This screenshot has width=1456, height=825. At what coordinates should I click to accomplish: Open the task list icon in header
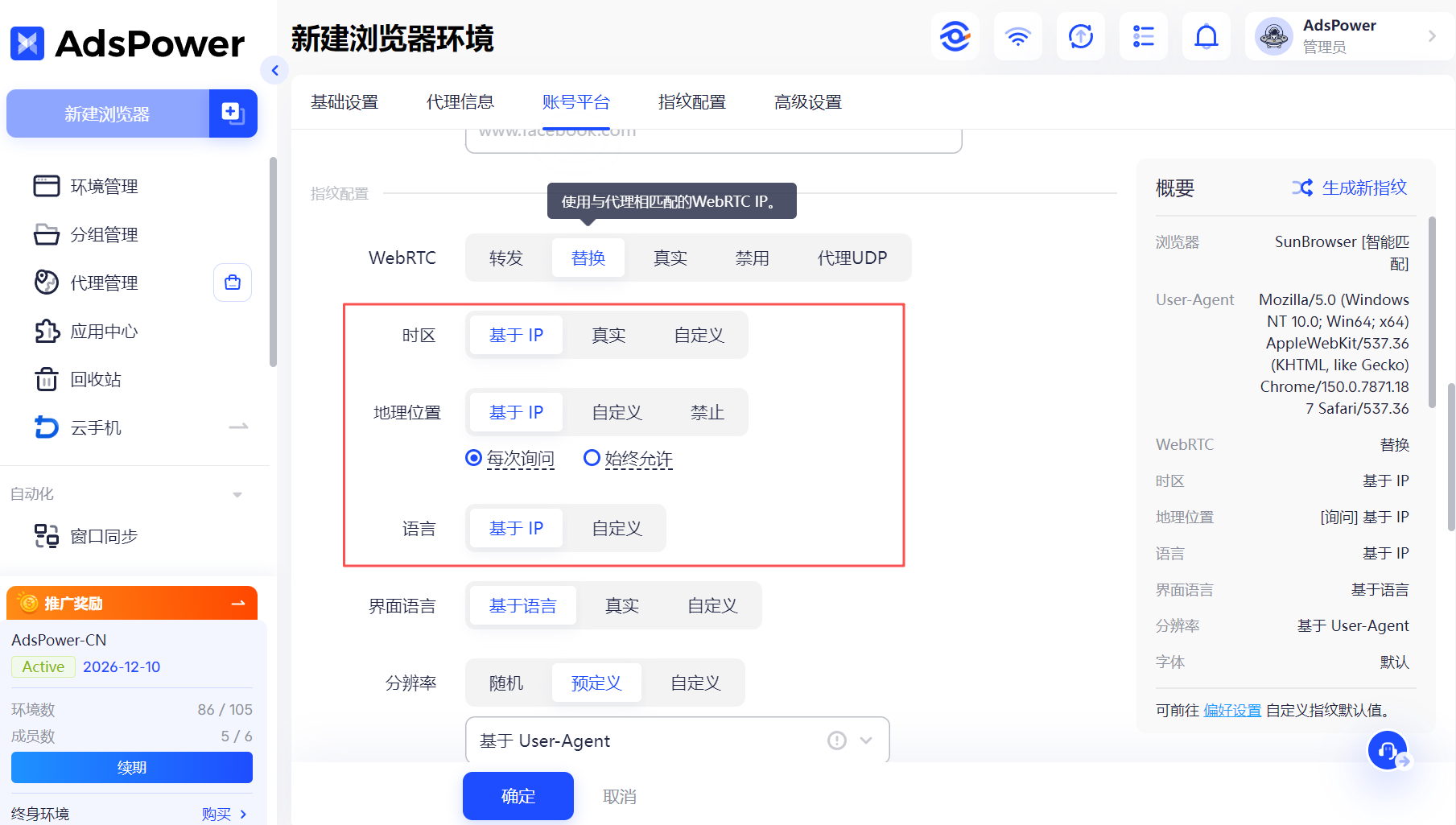1144,36
